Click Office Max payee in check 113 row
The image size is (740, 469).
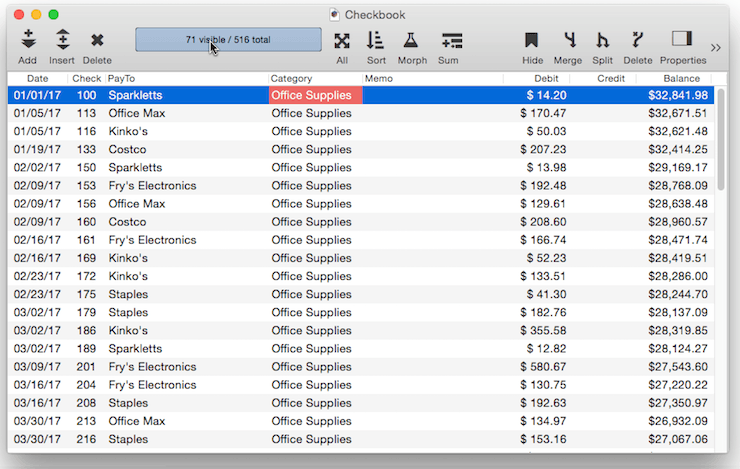click(x=137, y=113)
